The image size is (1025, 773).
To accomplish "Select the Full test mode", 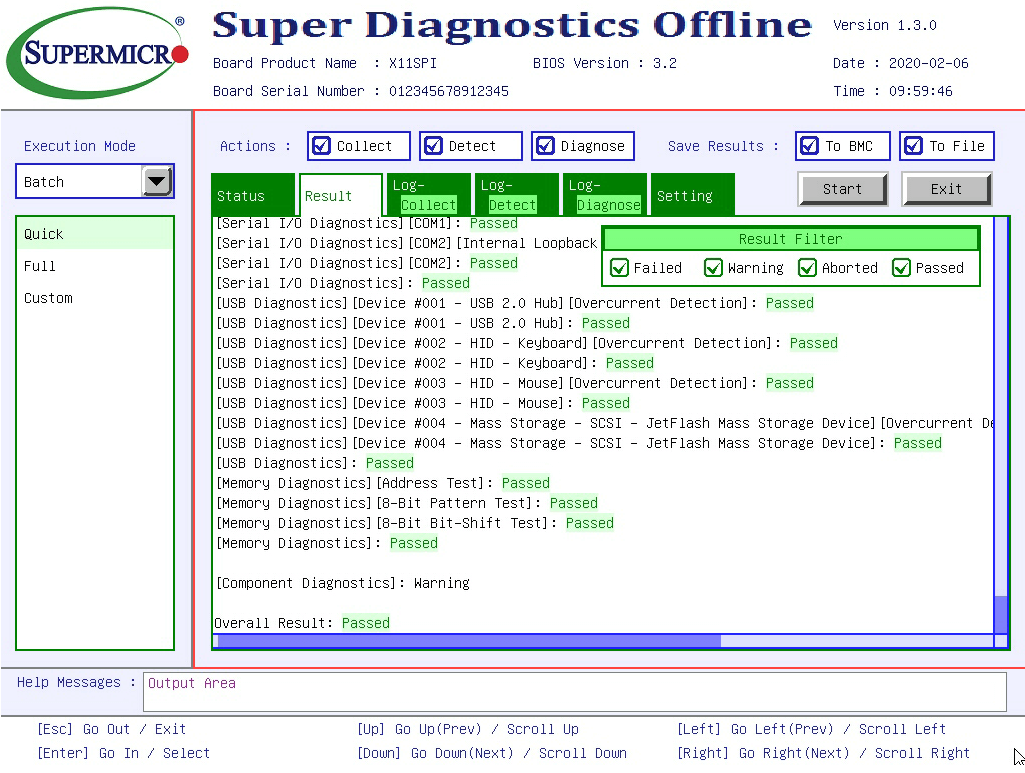I will [40, 266].
